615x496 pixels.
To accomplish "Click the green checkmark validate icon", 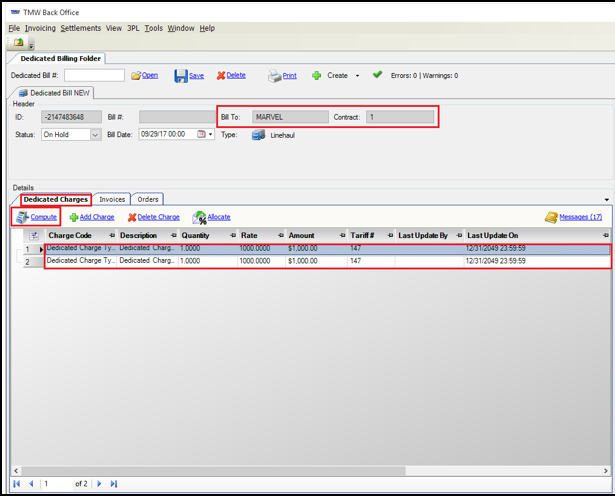I will pyautogui.click(x=377, y=74).
